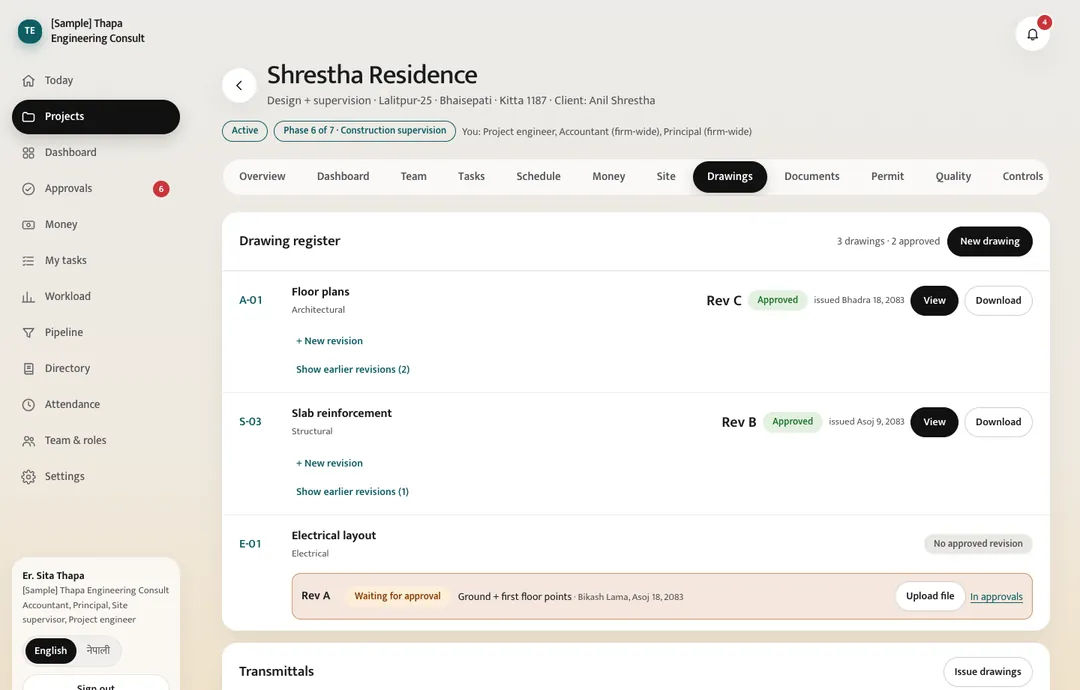View Floor plans Rev C
The height and width of the screenshot is (690, 1080).
pyautogui.click(x=934, y=300)
